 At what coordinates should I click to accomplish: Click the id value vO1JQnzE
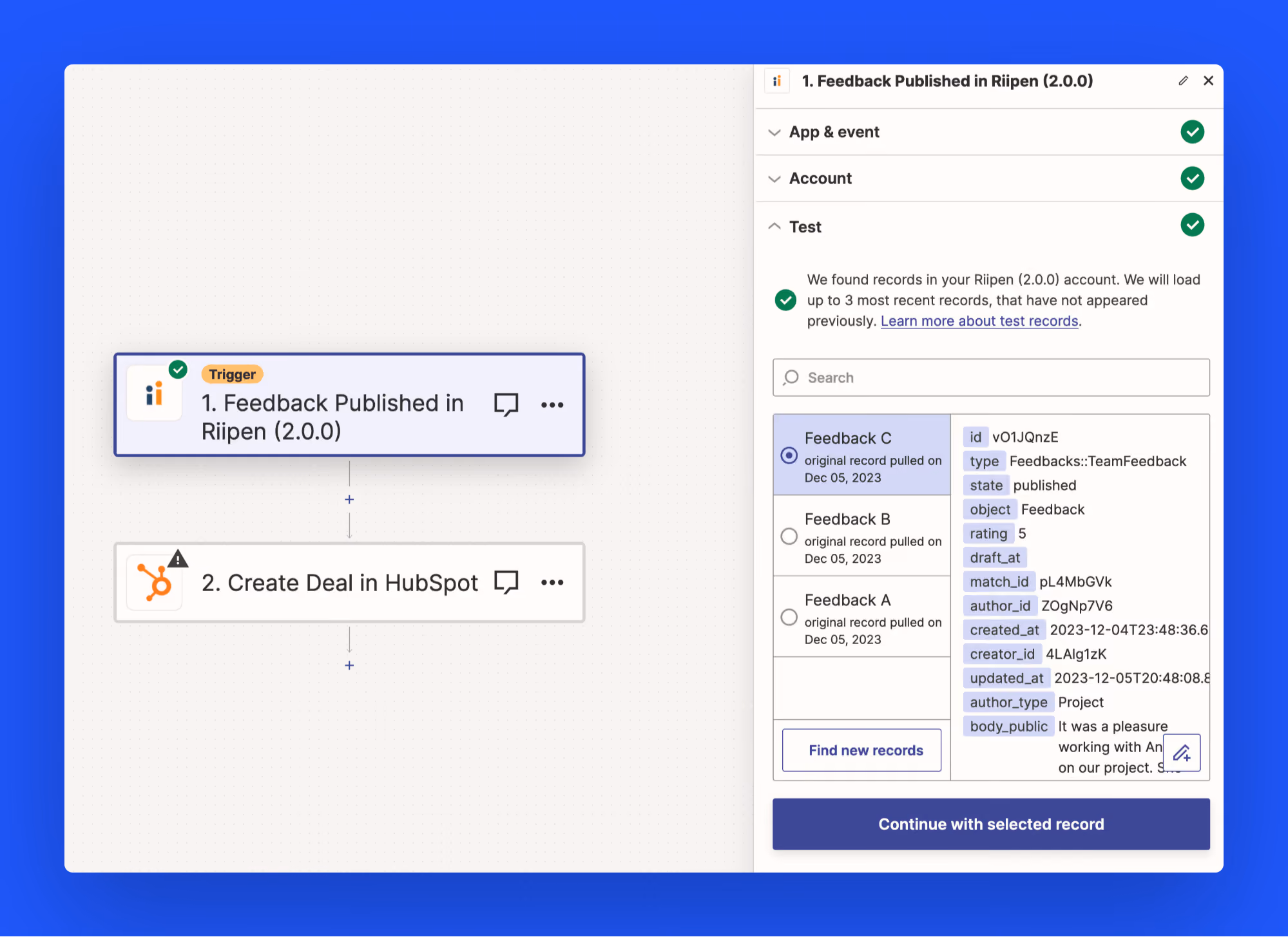click(x=1025, y=437)
